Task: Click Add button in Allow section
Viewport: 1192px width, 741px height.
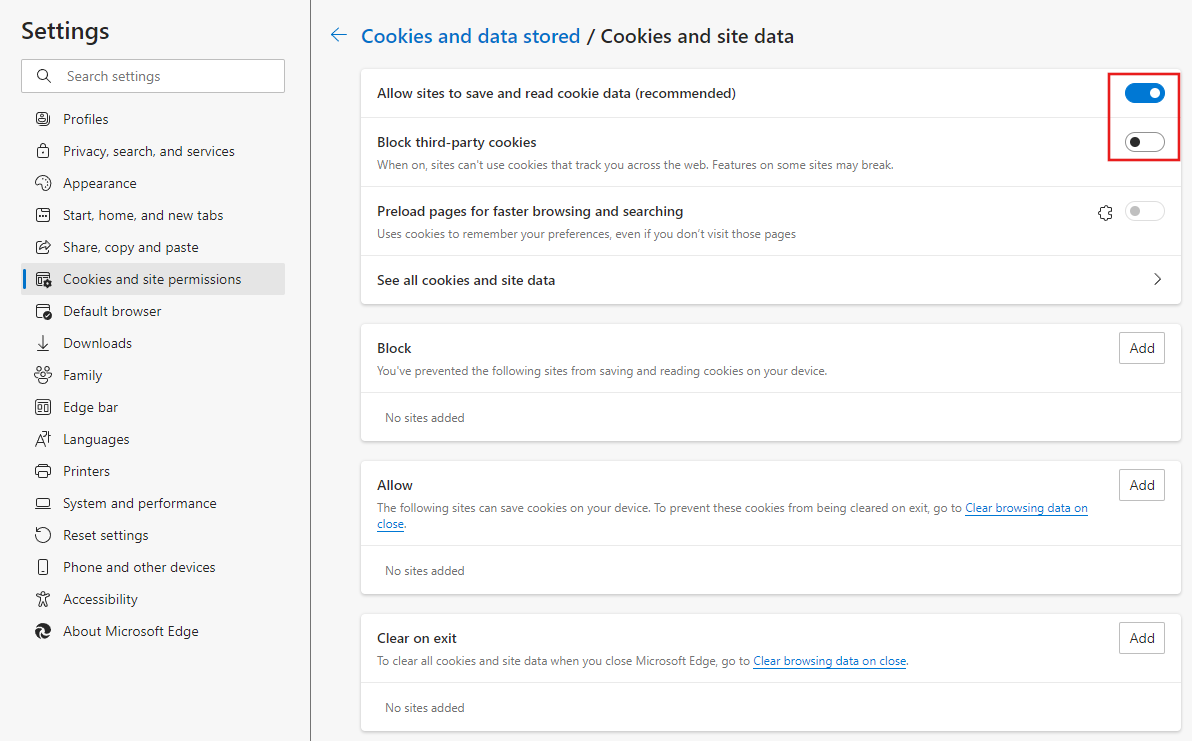Action: point(1141,485)
